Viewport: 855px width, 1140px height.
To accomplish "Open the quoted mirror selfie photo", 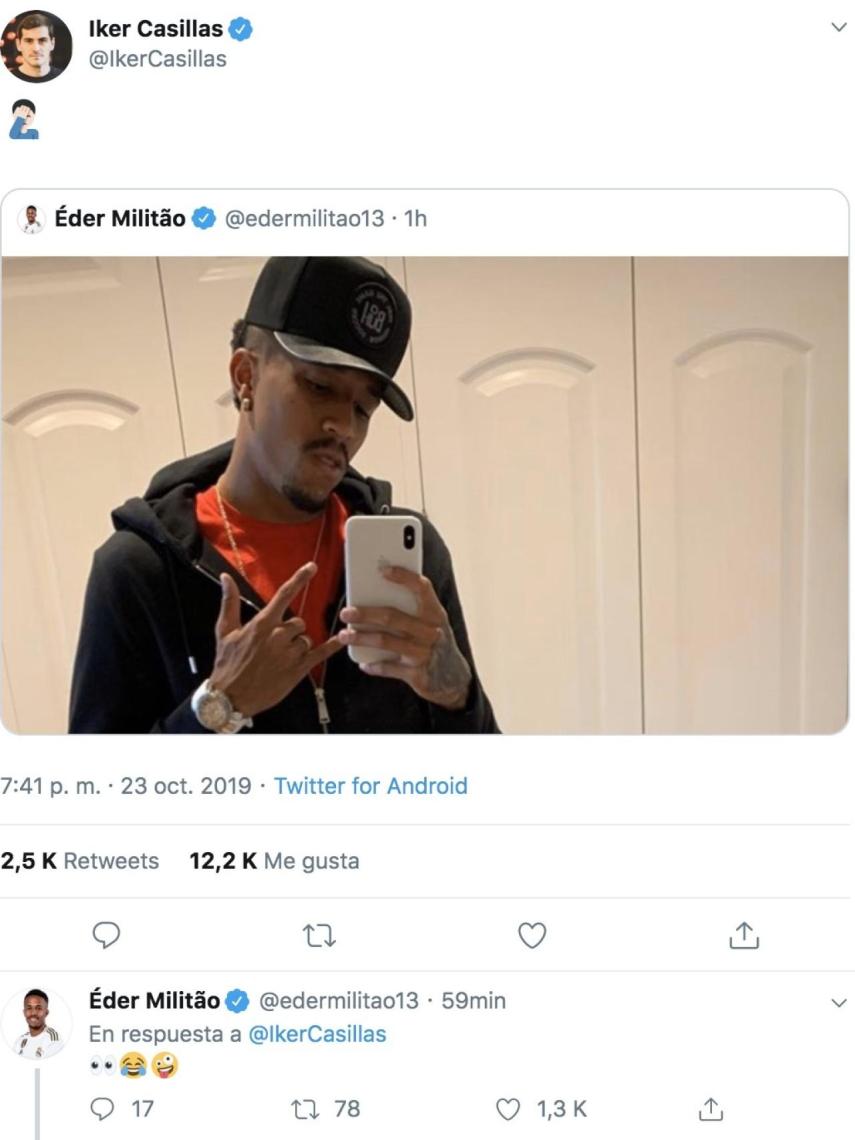I will tap(424, 495).
